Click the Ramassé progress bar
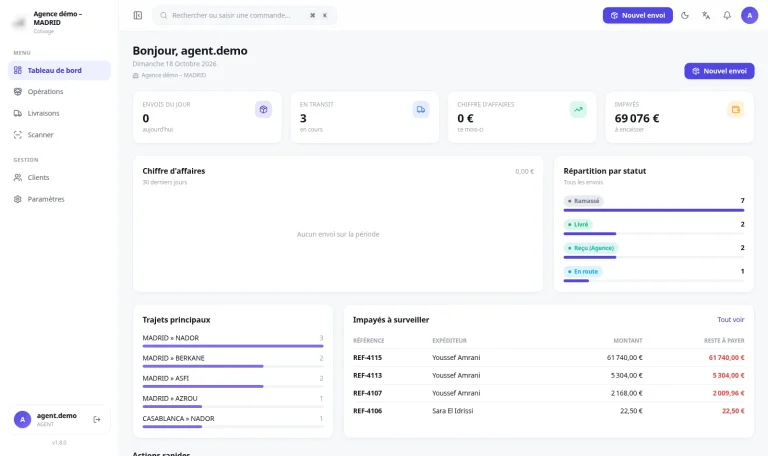 click(654, 210)
